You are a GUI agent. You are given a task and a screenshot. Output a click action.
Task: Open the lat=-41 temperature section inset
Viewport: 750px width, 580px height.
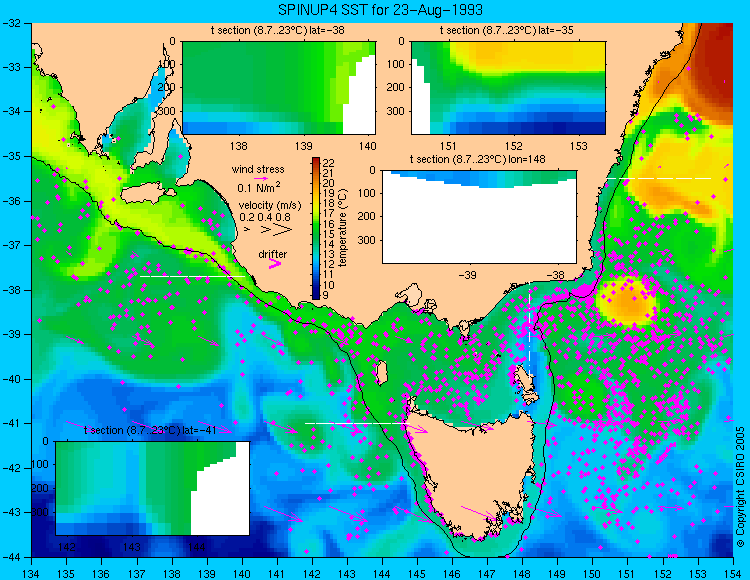click(x=153, y=488)
